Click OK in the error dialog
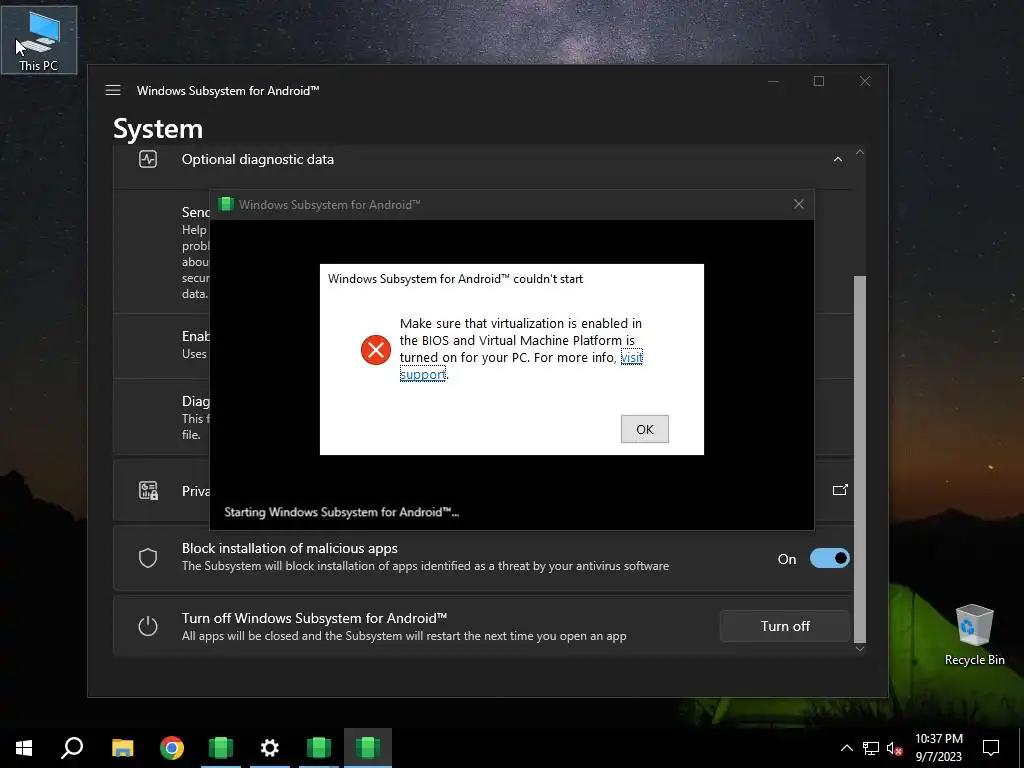The width and height of the screenshot is (1024, 768). [645, 429]
